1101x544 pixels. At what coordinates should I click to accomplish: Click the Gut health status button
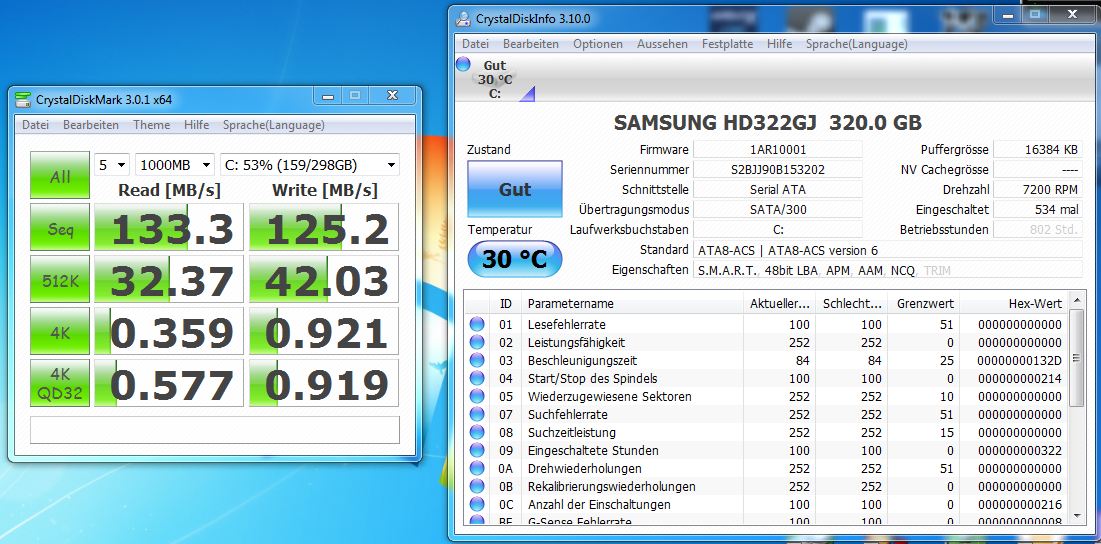tap(515, 189)
